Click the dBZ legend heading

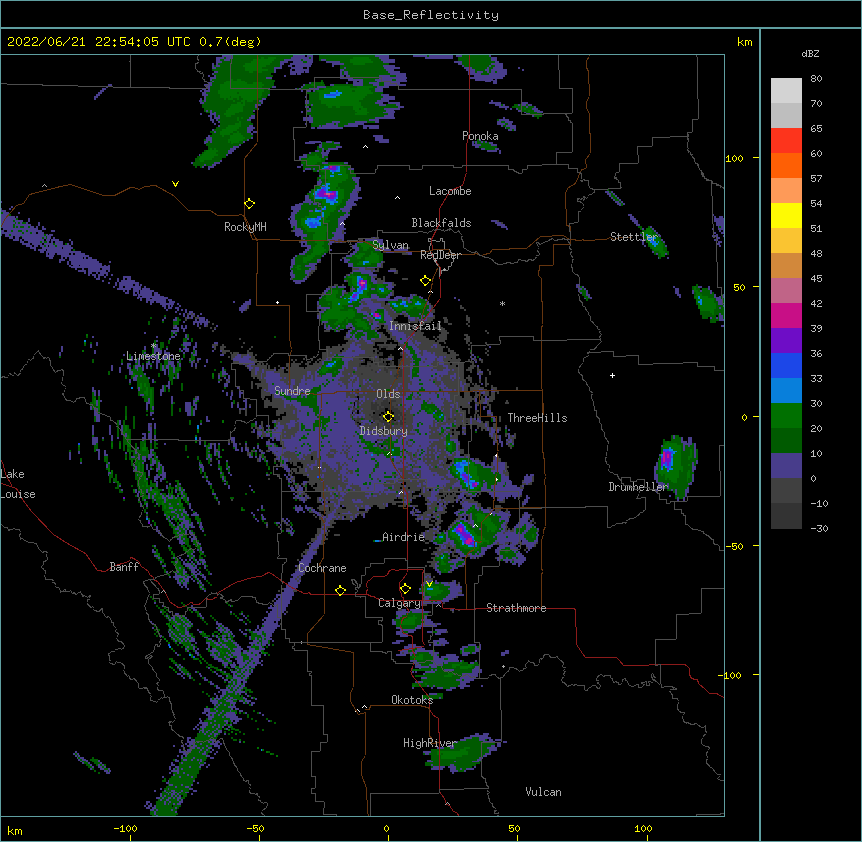810,53
